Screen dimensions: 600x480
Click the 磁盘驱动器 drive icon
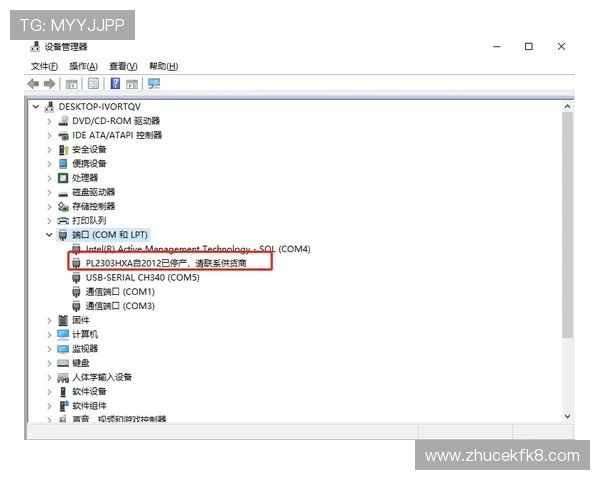[63, 193]
